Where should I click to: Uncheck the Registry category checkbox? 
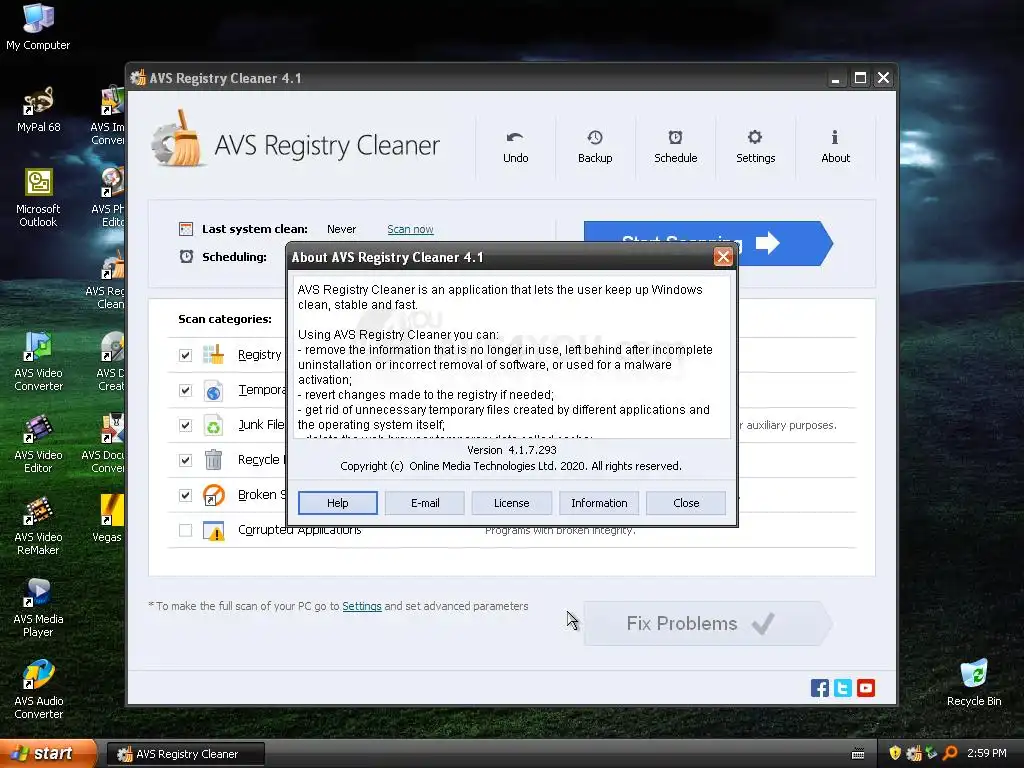click(x=185, y=355)
